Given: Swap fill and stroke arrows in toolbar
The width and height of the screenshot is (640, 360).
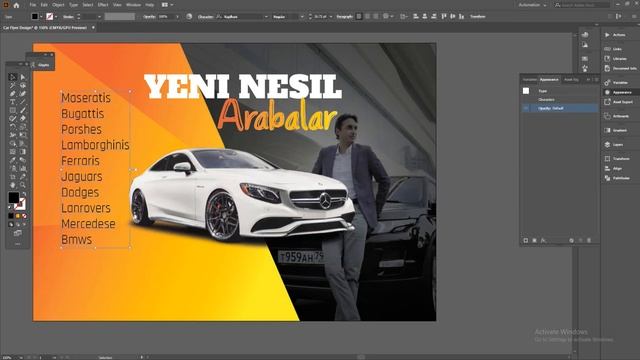Looking at the screenshot, I should pyautogui.click(x=24, y=193).
